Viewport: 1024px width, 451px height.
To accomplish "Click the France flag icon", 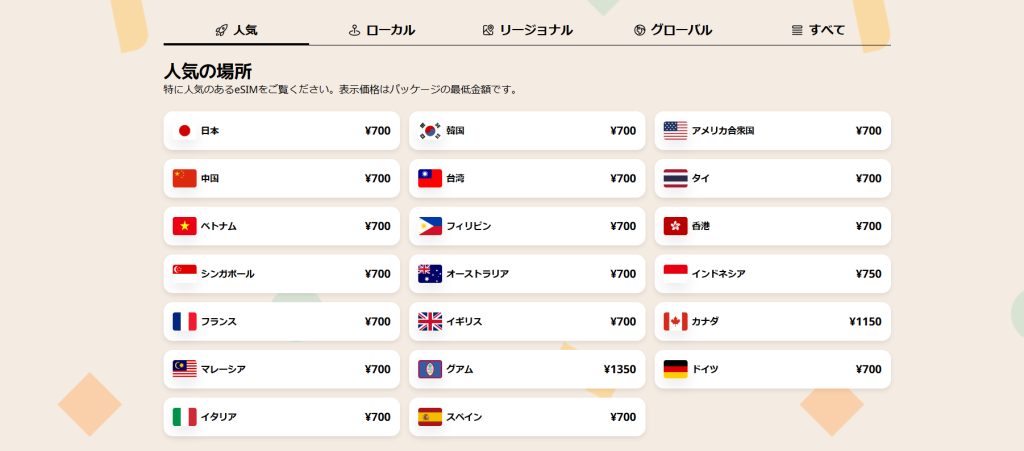I will (184, 321).
